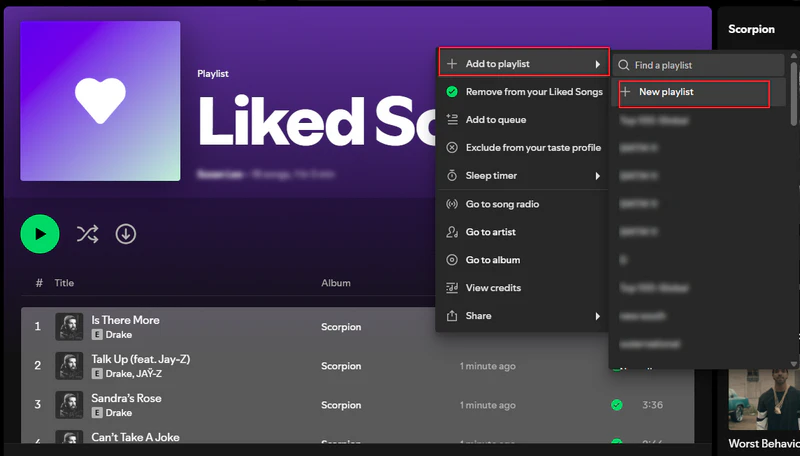Screen dimensions: 800x456
Task: Click the Go to artist icon
Action: pos(452,232)
